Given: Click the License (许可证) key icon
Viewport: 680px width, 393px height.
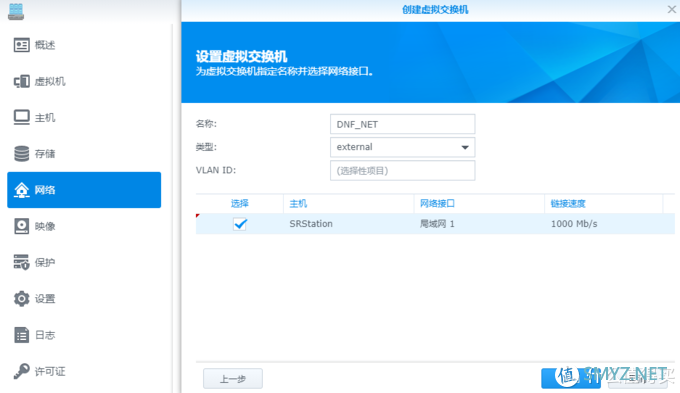Looking at the screenshot, I should [21, 371].
